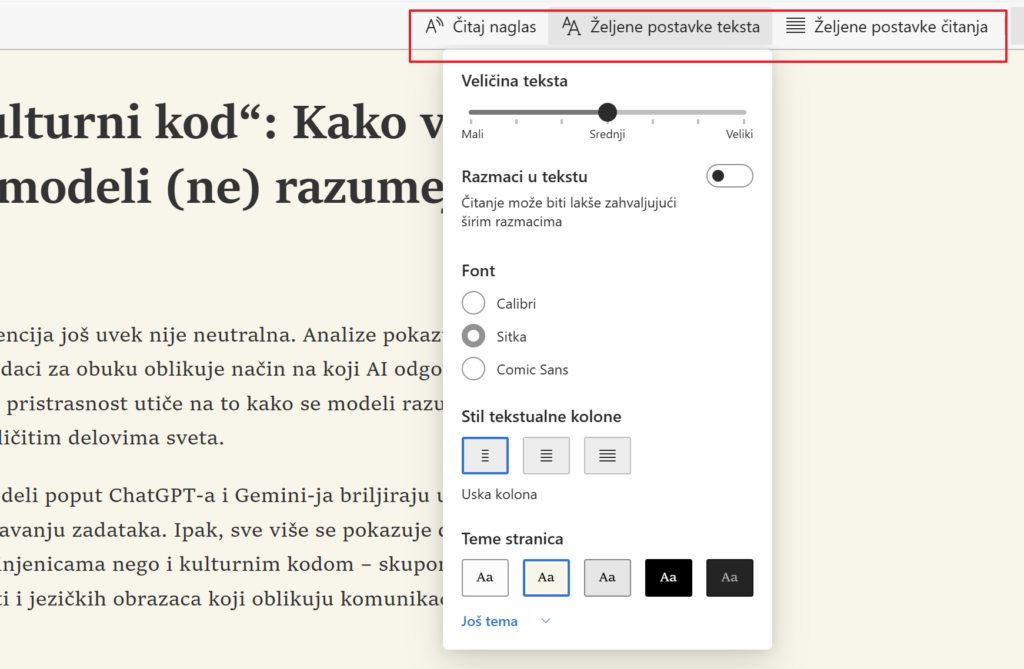Viewport: 1024px width, 669px height.
Task: Pick the Comic Sans font option
Action: click(x=474, y=369)
